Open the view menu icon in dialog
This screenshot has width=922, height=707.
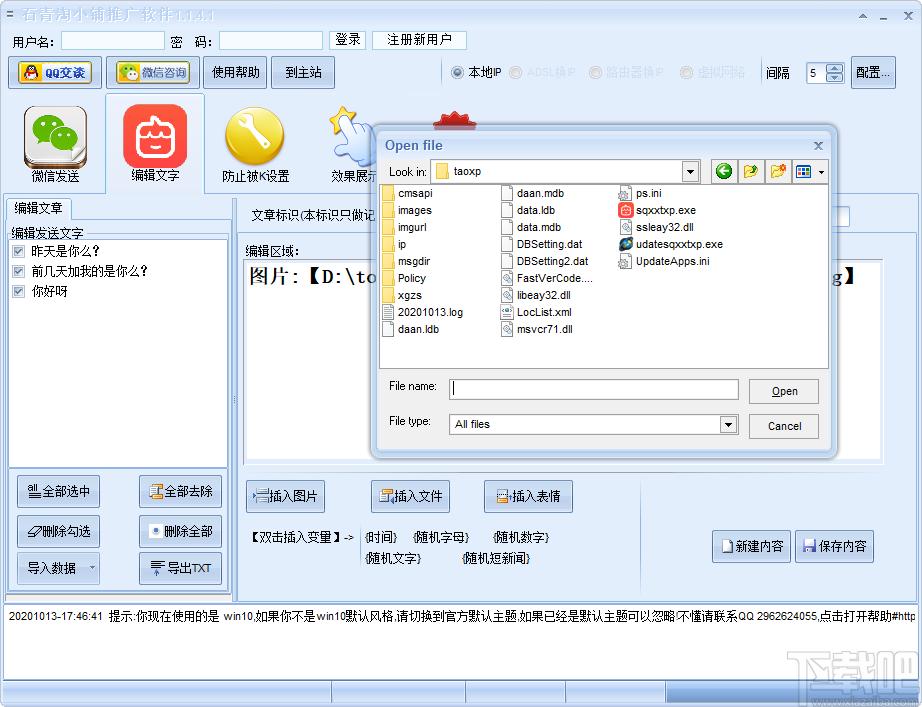(x=803, y=171)
